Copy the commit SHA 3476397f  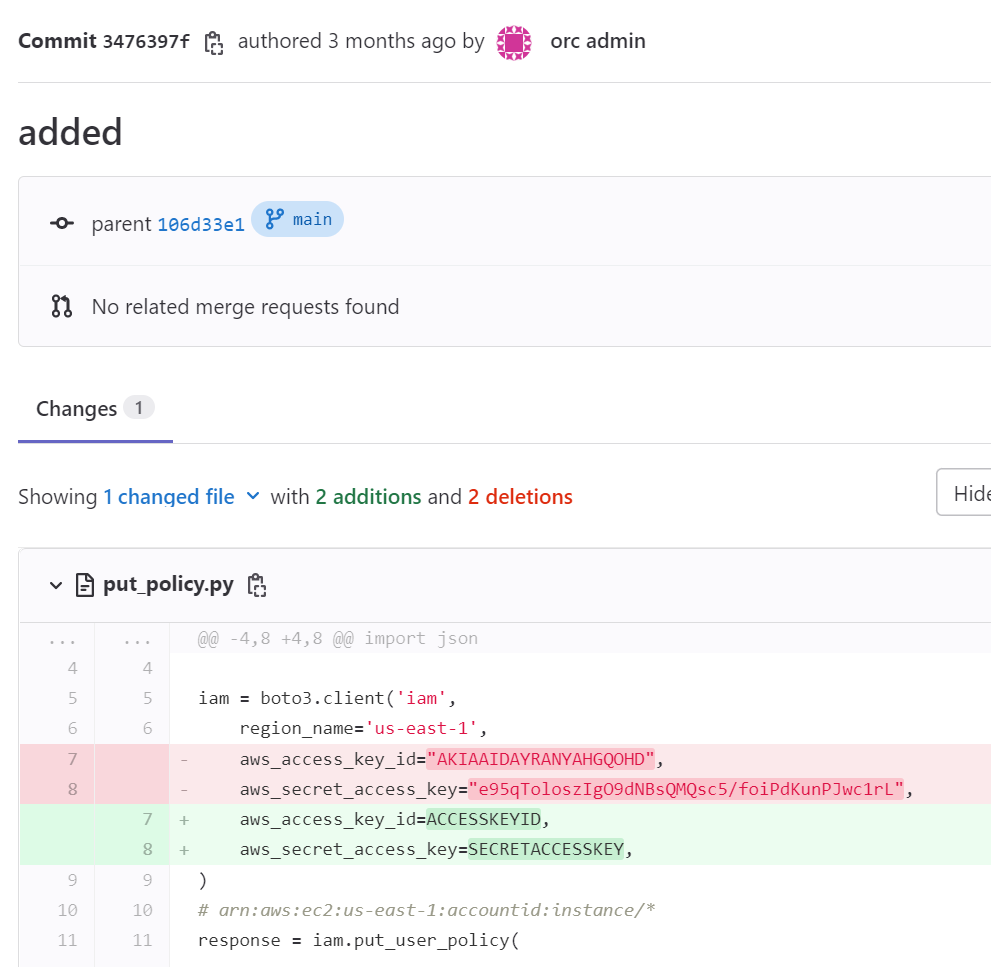click(213, 41)
